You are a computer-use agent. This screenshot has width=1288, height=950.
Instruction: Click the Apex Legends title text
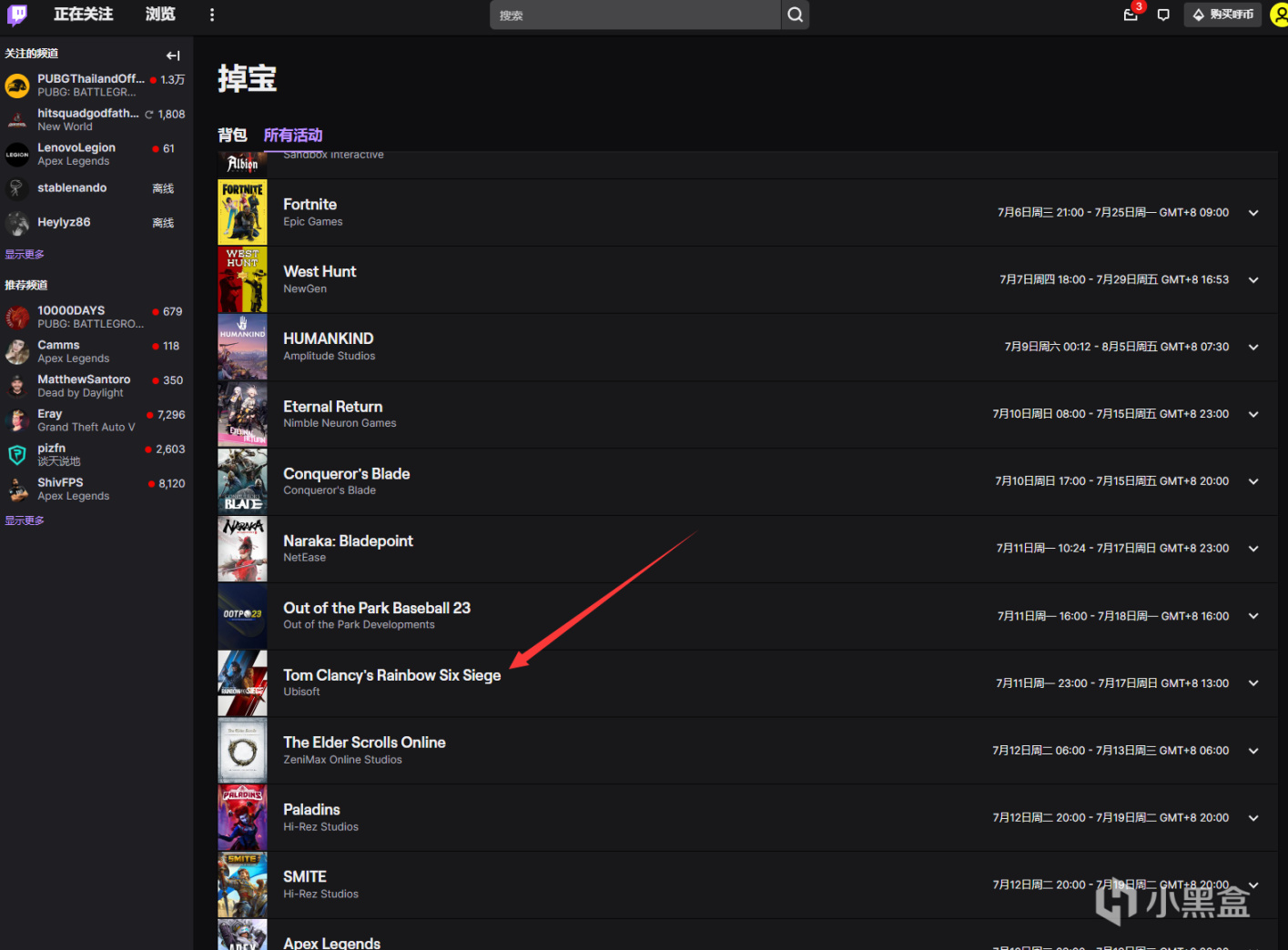point(331,943)
